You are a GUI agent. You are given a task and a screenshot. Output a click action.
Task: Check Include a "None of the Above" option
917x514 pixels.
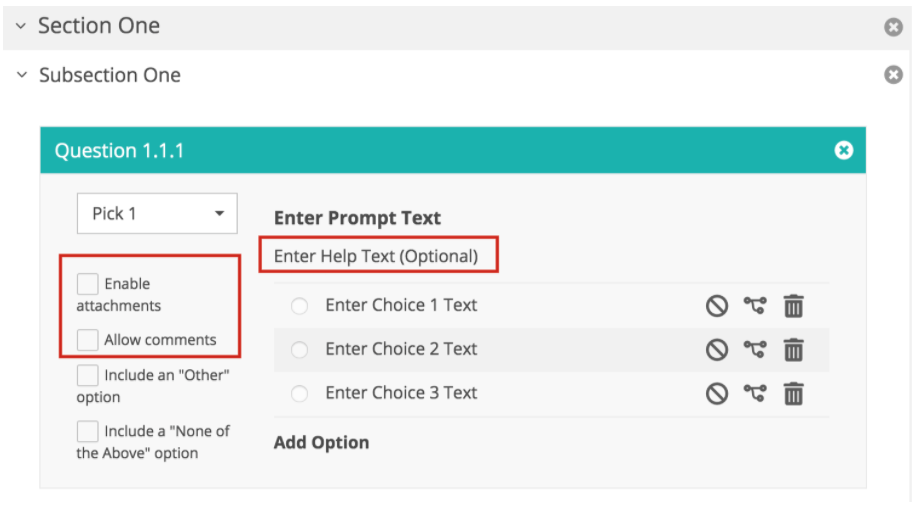pos(88,432)
